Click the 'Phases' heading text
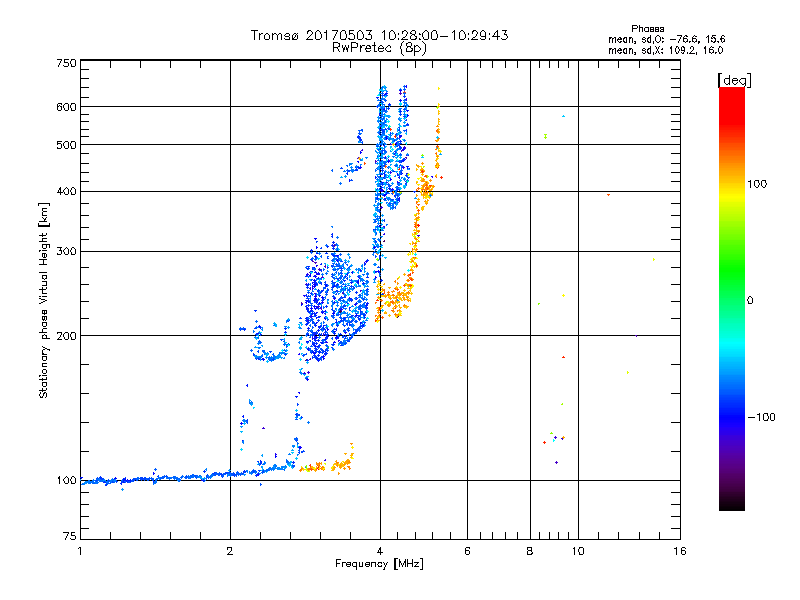Screen dimensions: 800x600 click(x=647, y=29)
